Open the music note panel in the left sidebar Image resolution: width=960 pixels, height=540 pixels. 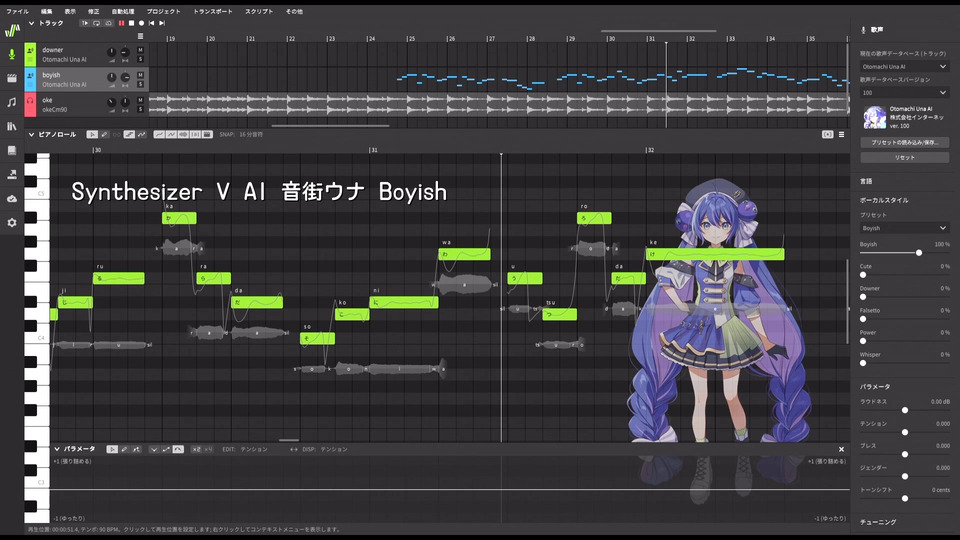[12, 102]
